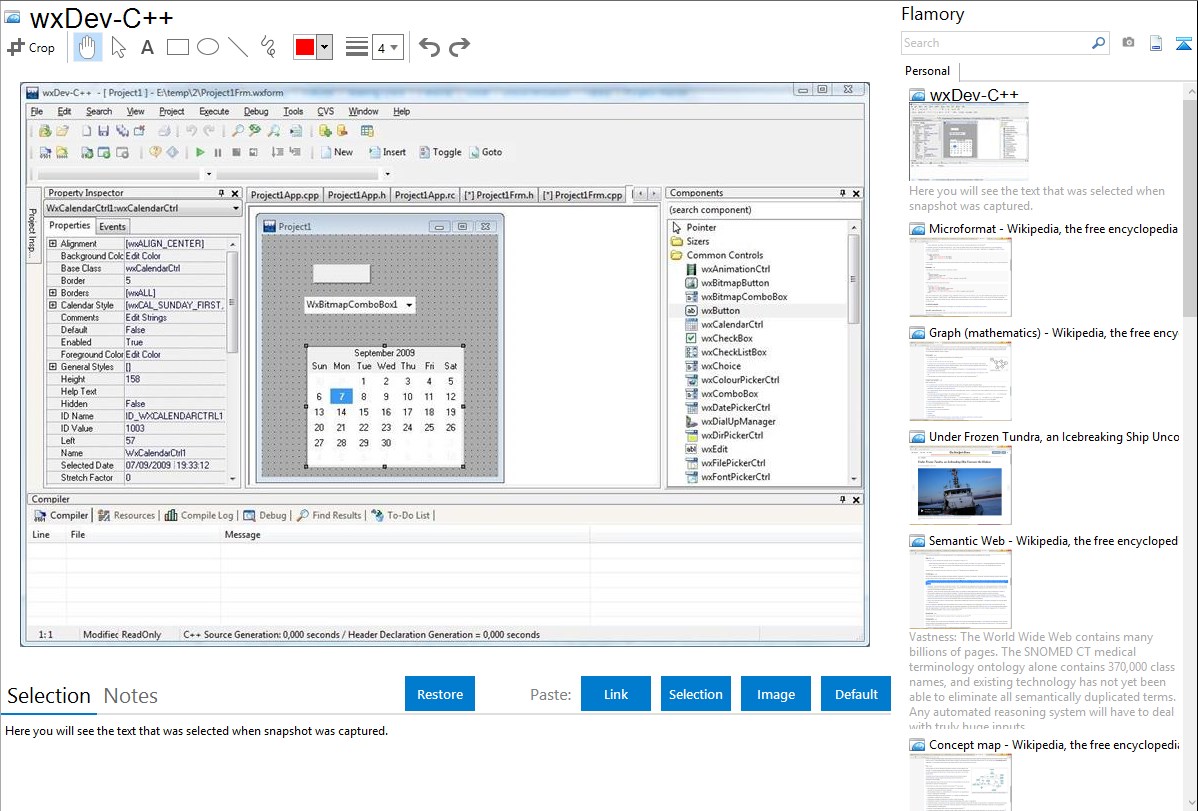Open the WxCalendarCtrl1:wxCalendarCtrl combo box
Image resolution: width=1198 pixels, height=811 pixels.
[x=142, y=208]
